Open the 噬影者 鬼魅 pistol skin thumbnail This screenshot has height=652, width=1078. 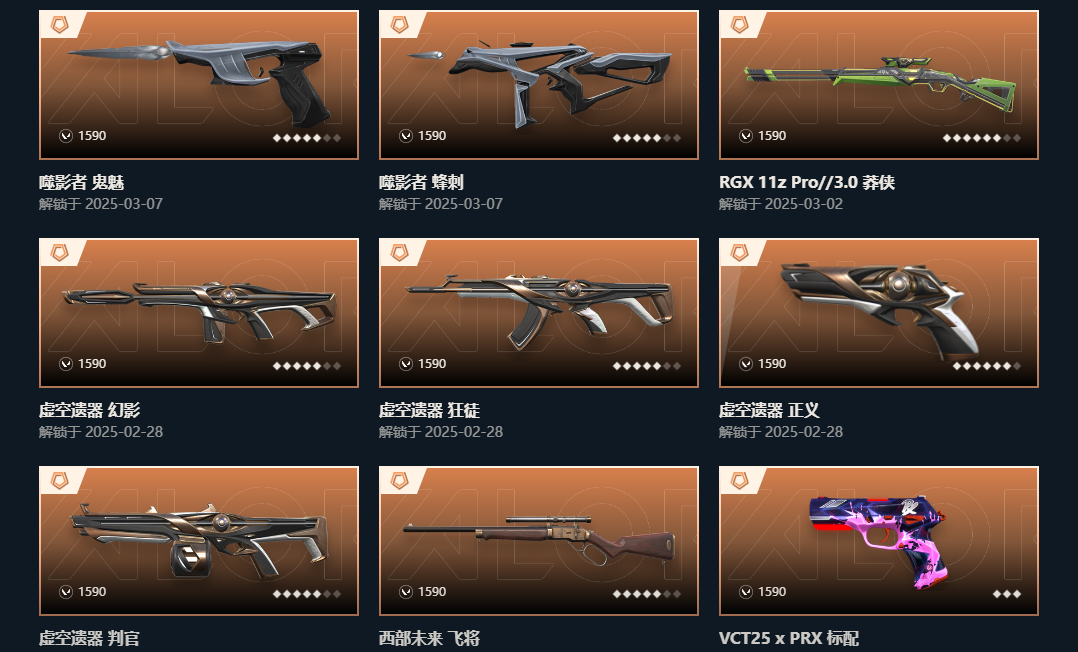pyautogui.click(x=199, y=85)
